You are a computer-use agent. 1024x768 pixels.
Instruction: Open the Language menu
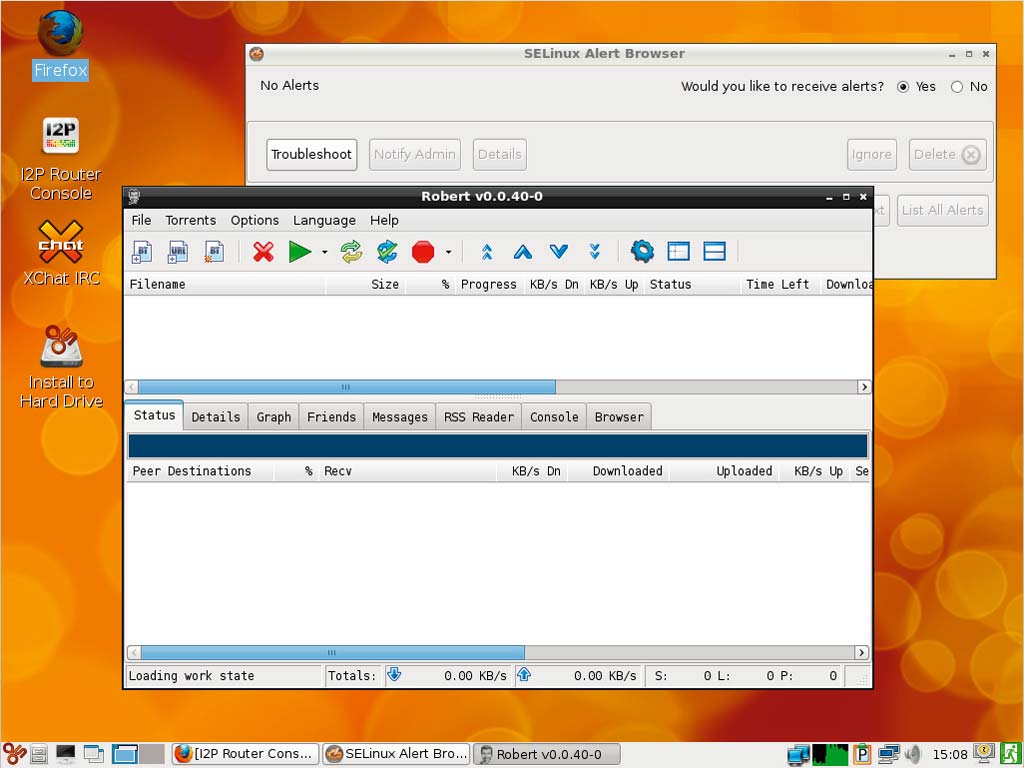click(325, 220)
